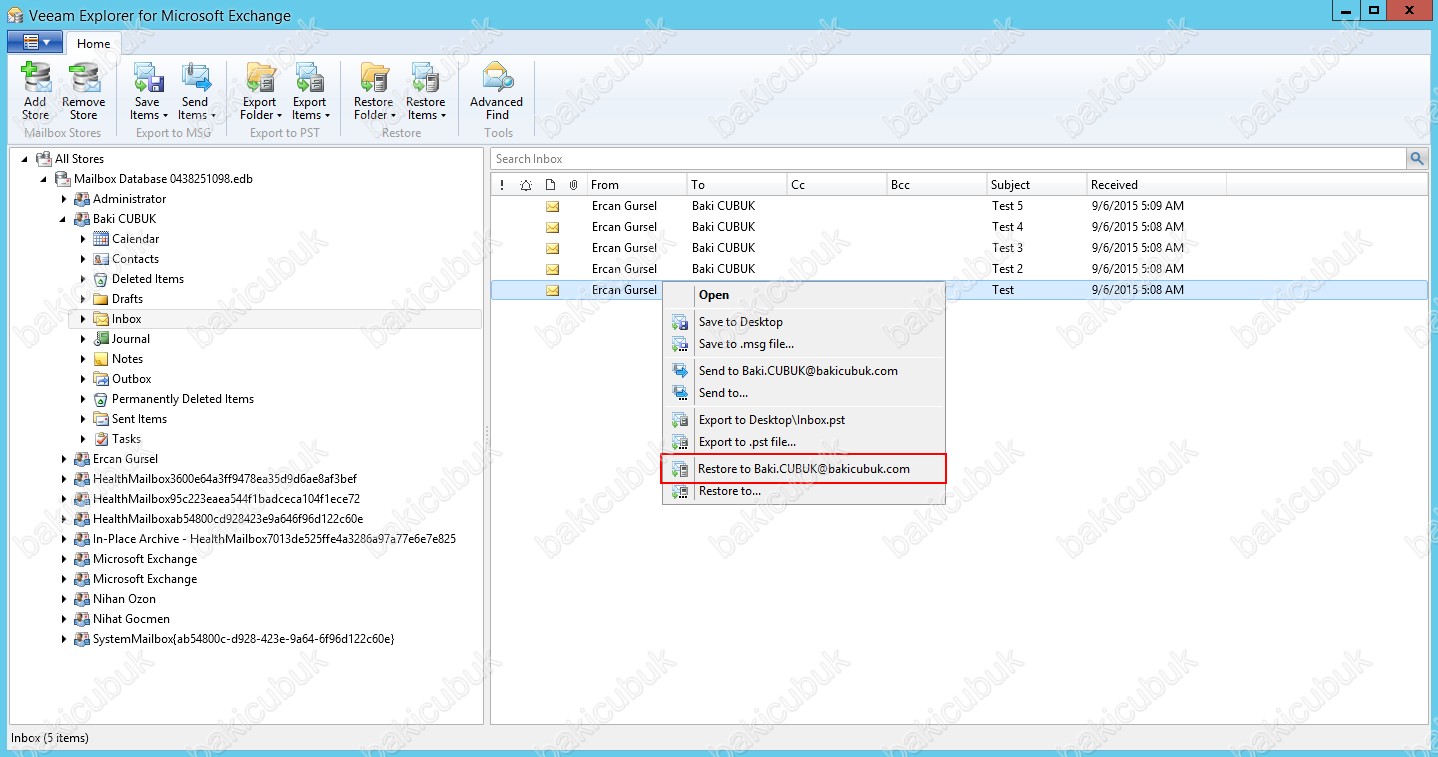Click the Outbox folder icon
This screenshot has height=757, width=1438.
coord(100,379)
